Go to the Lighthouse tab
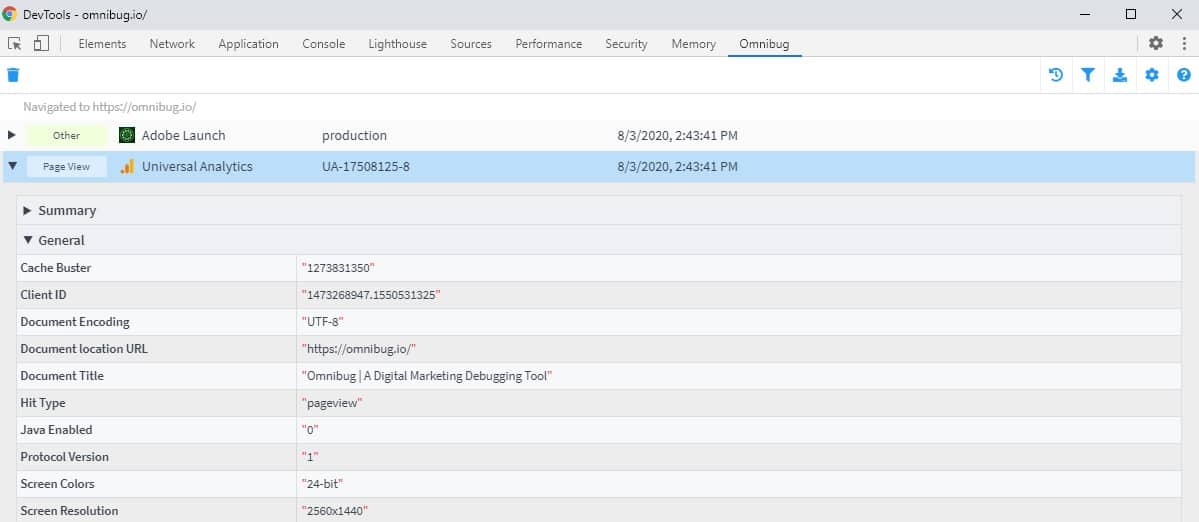 point(398,44)
